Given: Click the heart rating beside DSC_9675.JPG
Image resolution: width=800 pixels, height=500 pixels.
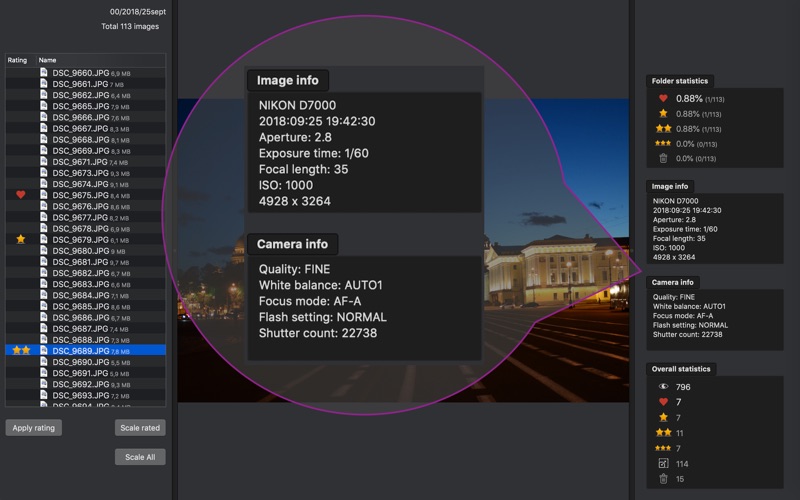Looking at the screenshot, I should point(21,195).
